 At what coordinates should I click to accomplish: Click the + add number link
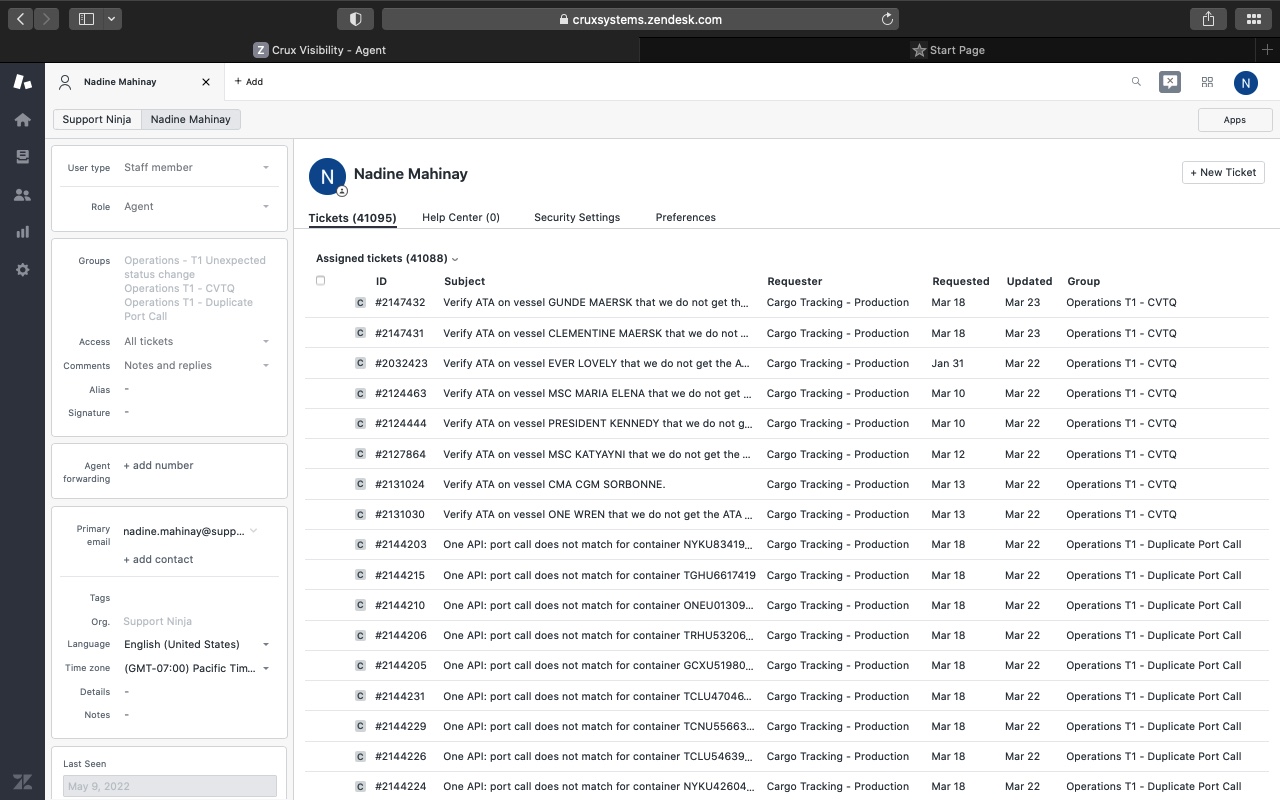(158, 466)
